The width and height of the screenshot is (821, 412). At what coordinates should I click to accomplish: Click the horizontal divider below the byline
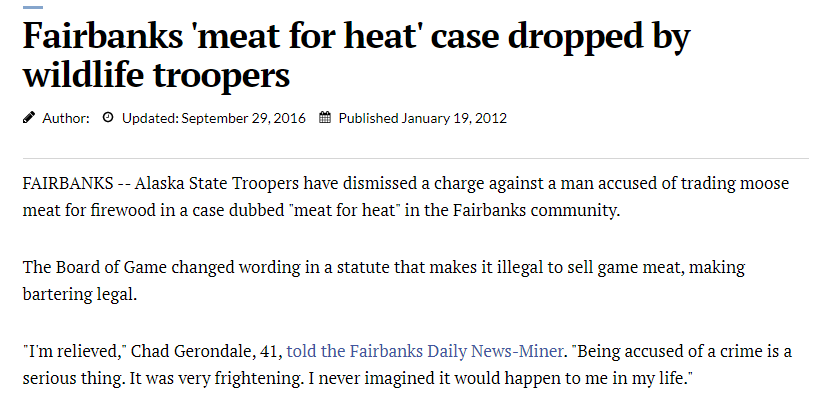416,158
